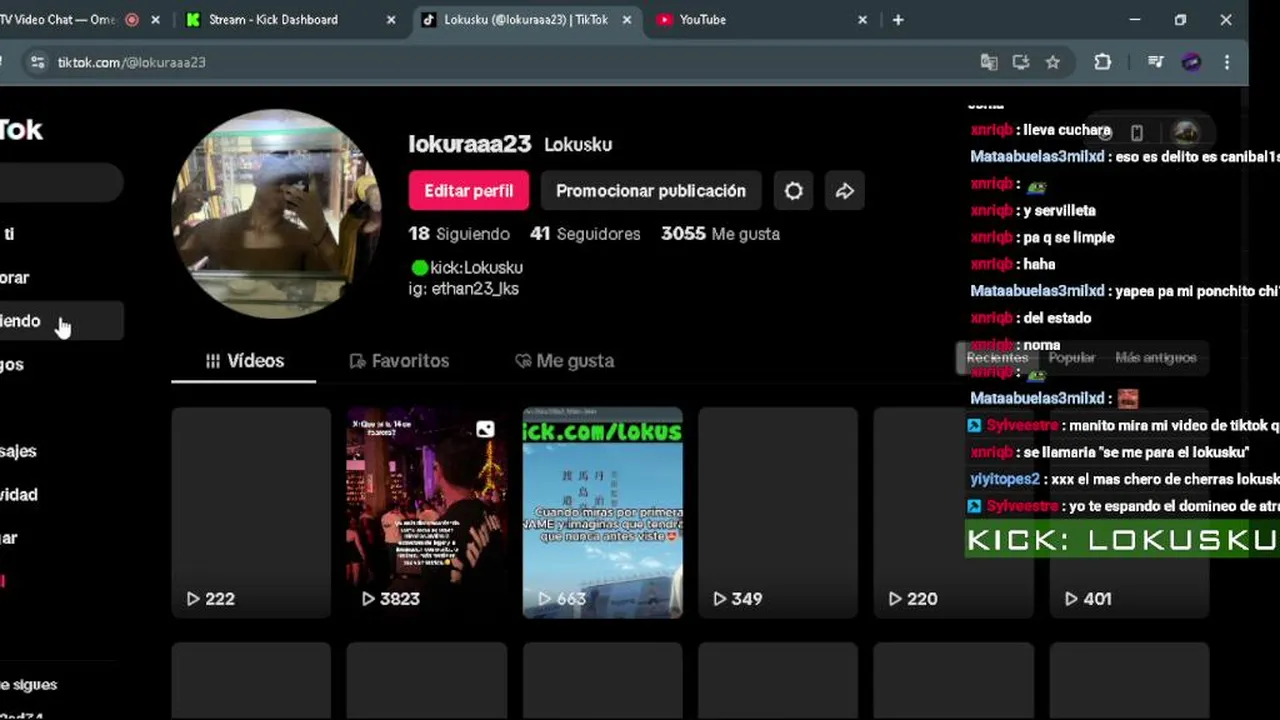Open the Favoritos profile tab

pos(399,361)
